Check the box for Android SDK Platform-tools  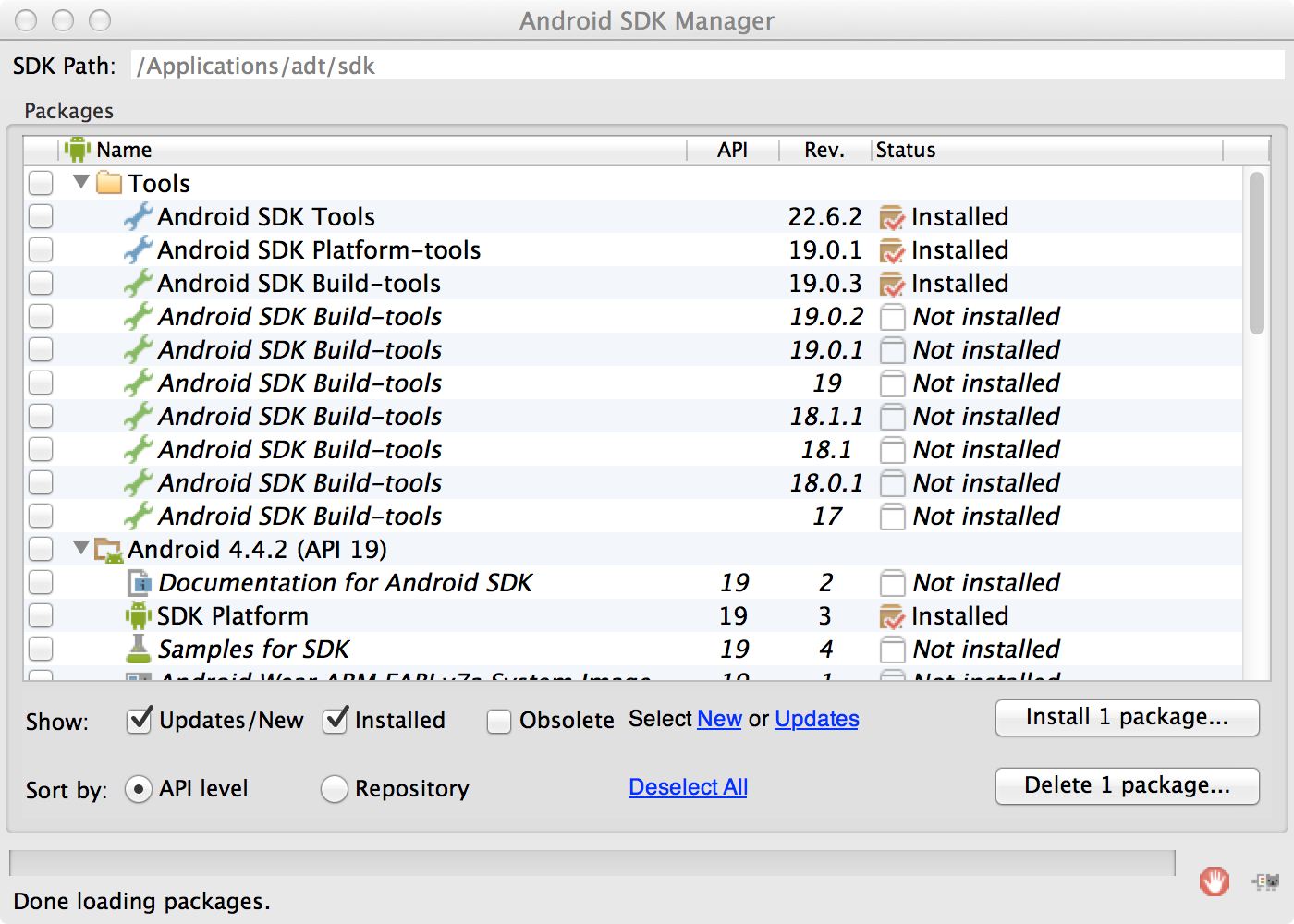pyautogui.click(x=41, y=250)
